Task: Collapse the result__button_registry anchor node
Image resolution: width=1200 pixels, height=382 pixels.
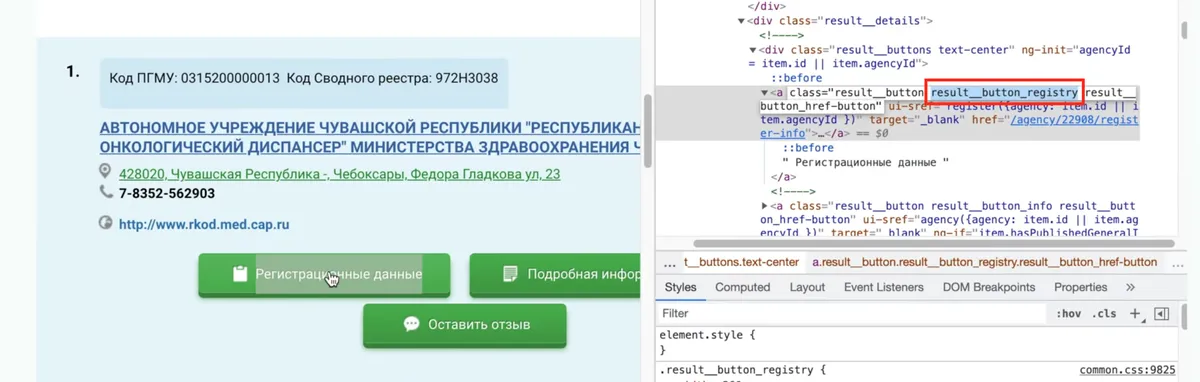Action: [766, 92]
